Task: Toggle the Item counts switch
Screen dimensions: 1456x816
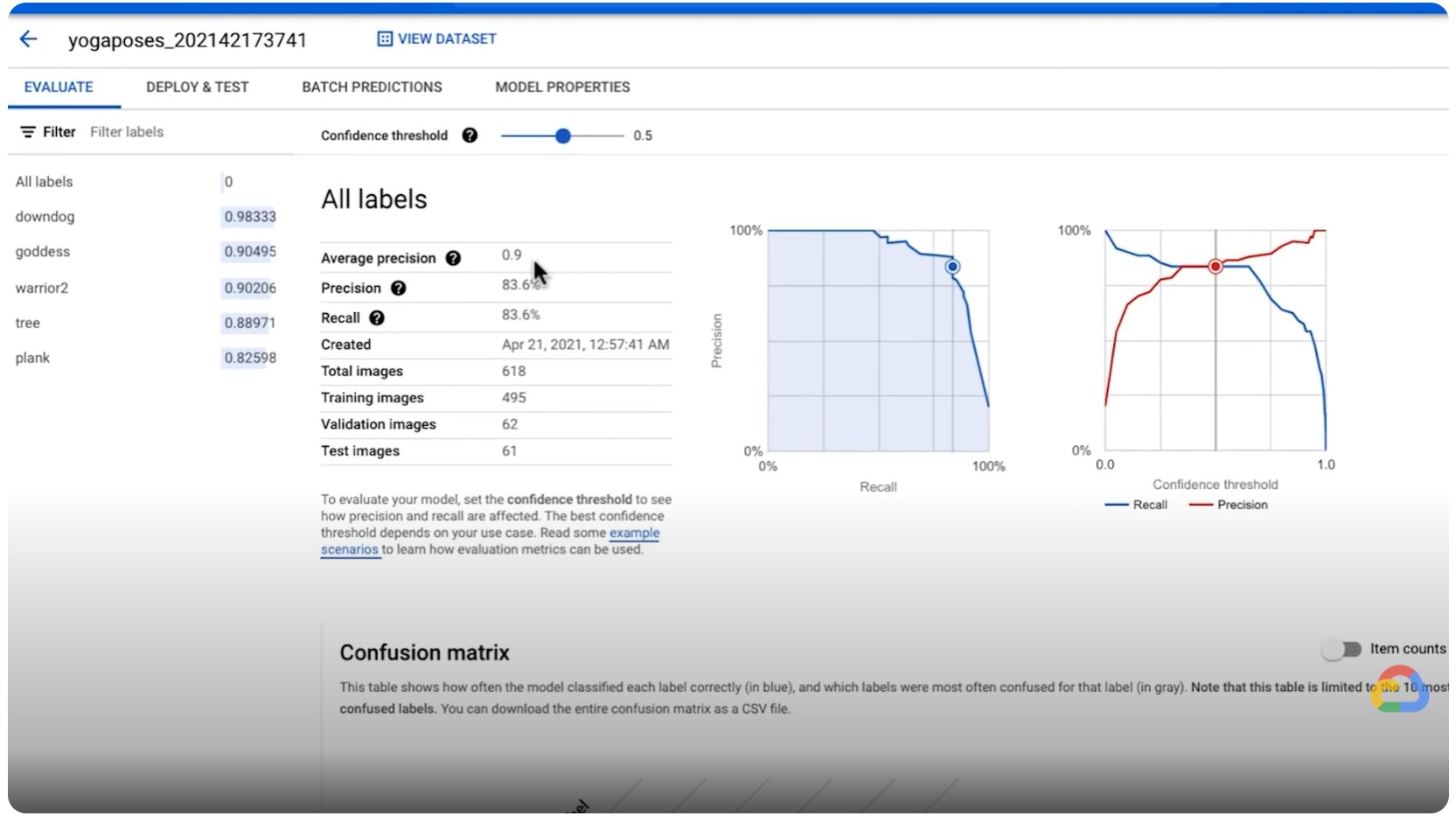Action: (x=1341, y=649)
